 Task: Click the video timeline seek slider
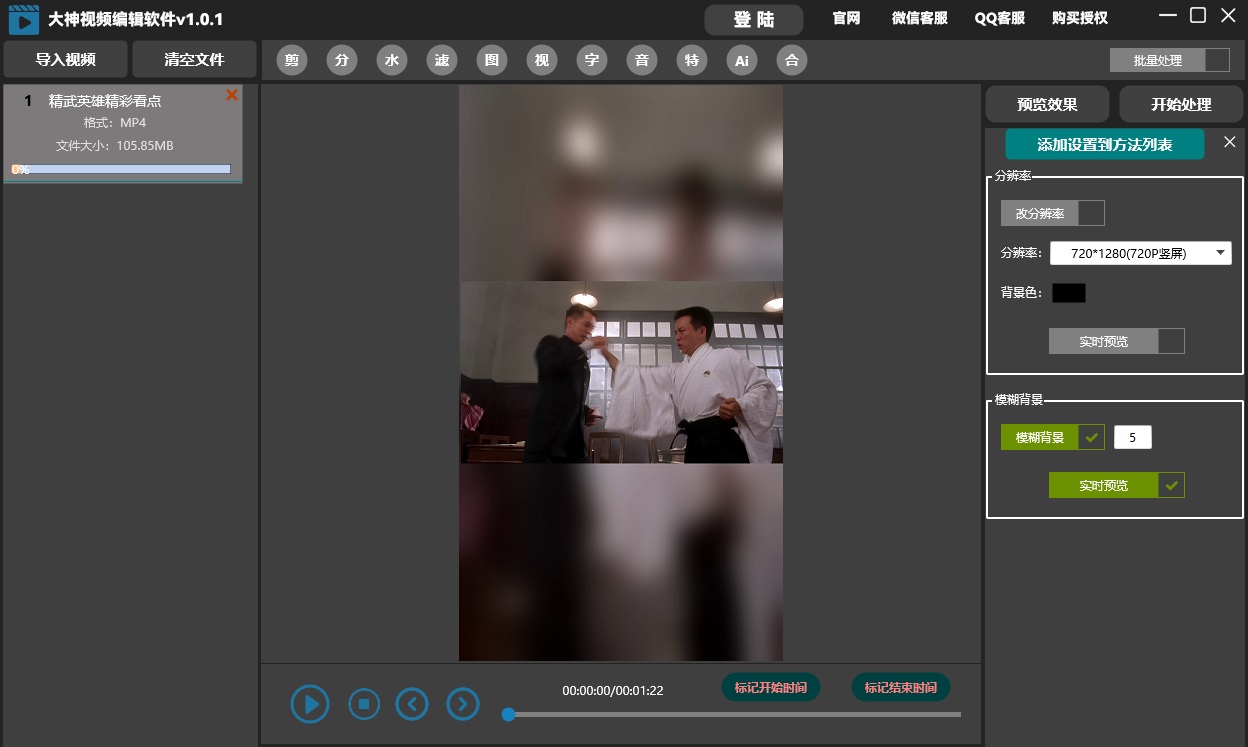(x=732, y=714)
